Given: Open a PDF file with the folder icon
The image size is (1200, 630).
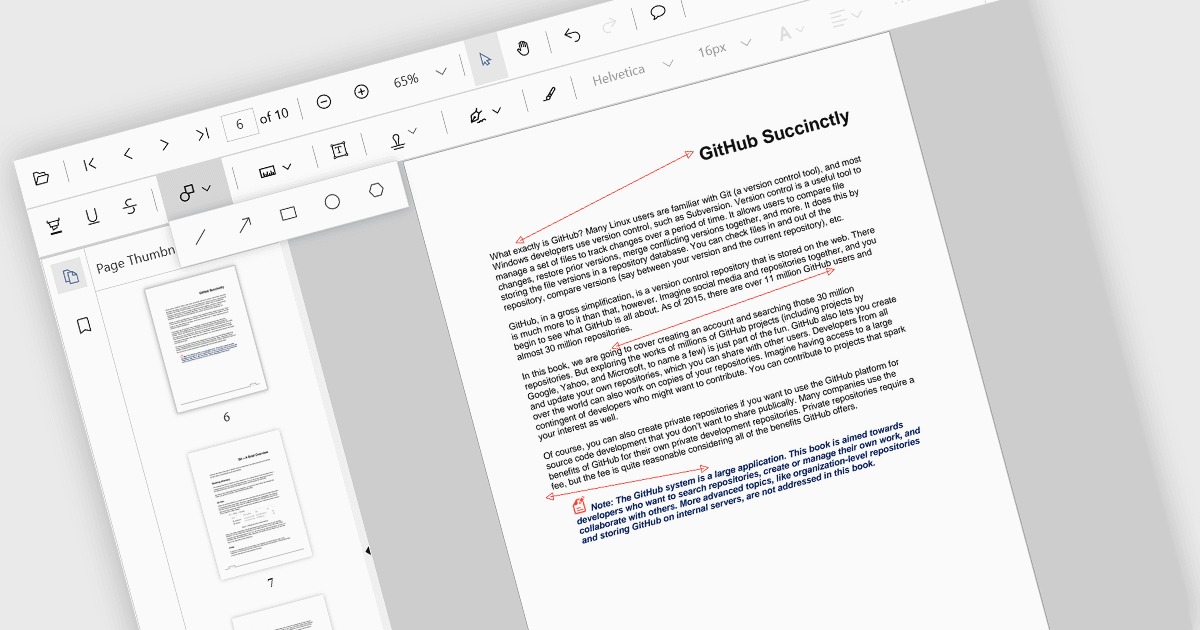Looking at the screenshot, I should pyautogui.click(x=41, y=178).
